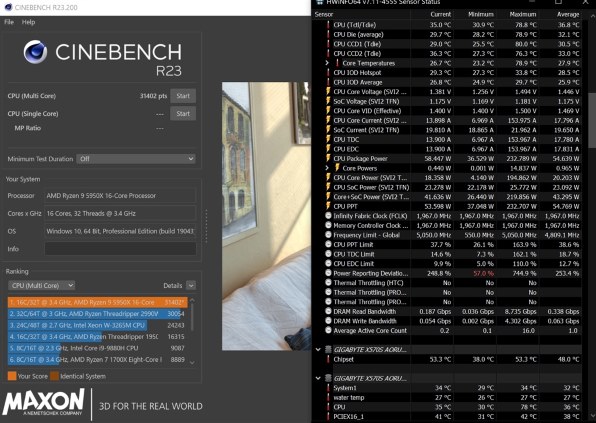Open the Help menu in Cinebench
Screen dimensions: 596x423
tap(28, 22)
